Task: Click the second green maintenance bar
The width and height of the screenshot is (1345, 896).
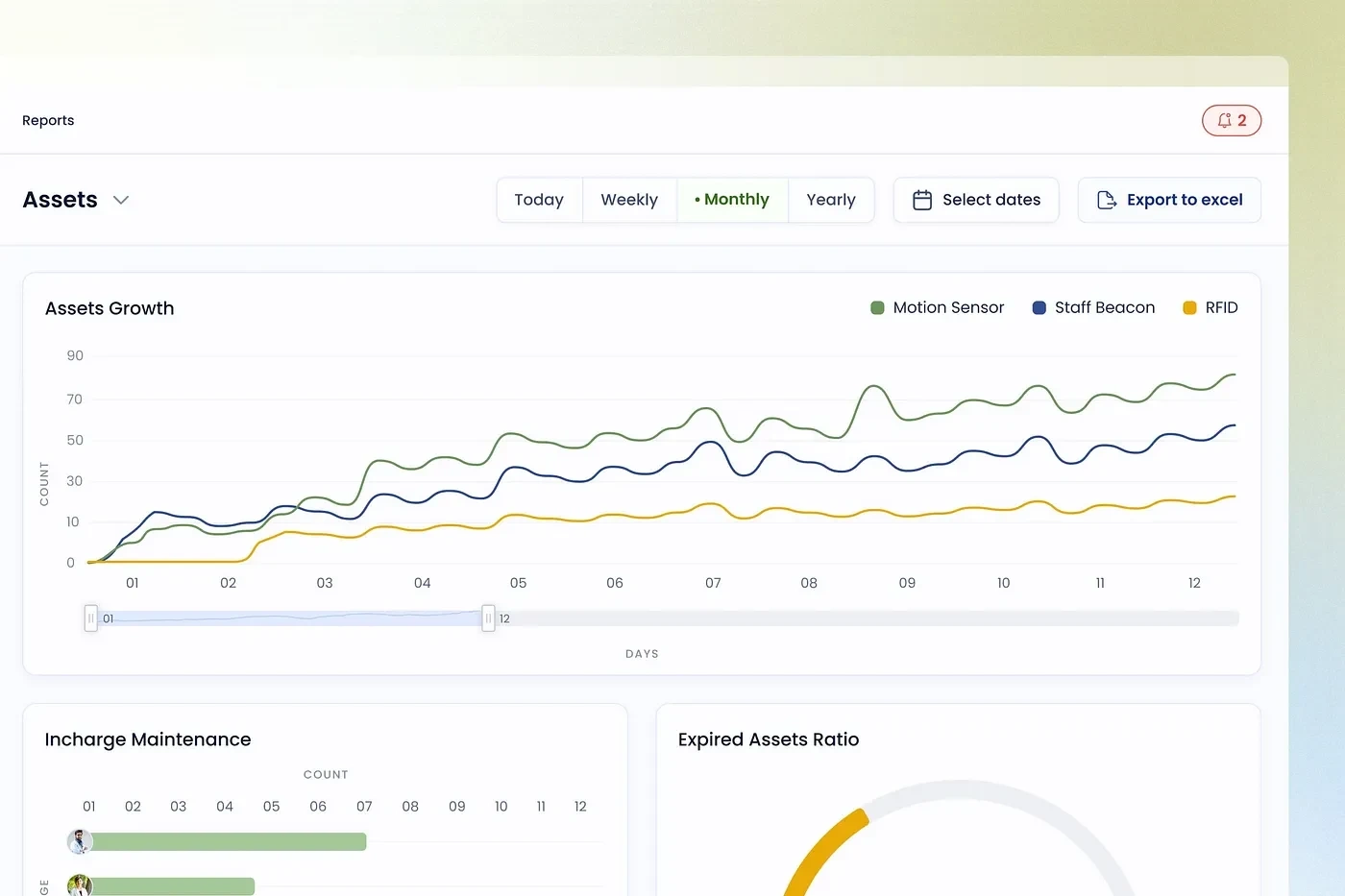Action: (173, 886)
